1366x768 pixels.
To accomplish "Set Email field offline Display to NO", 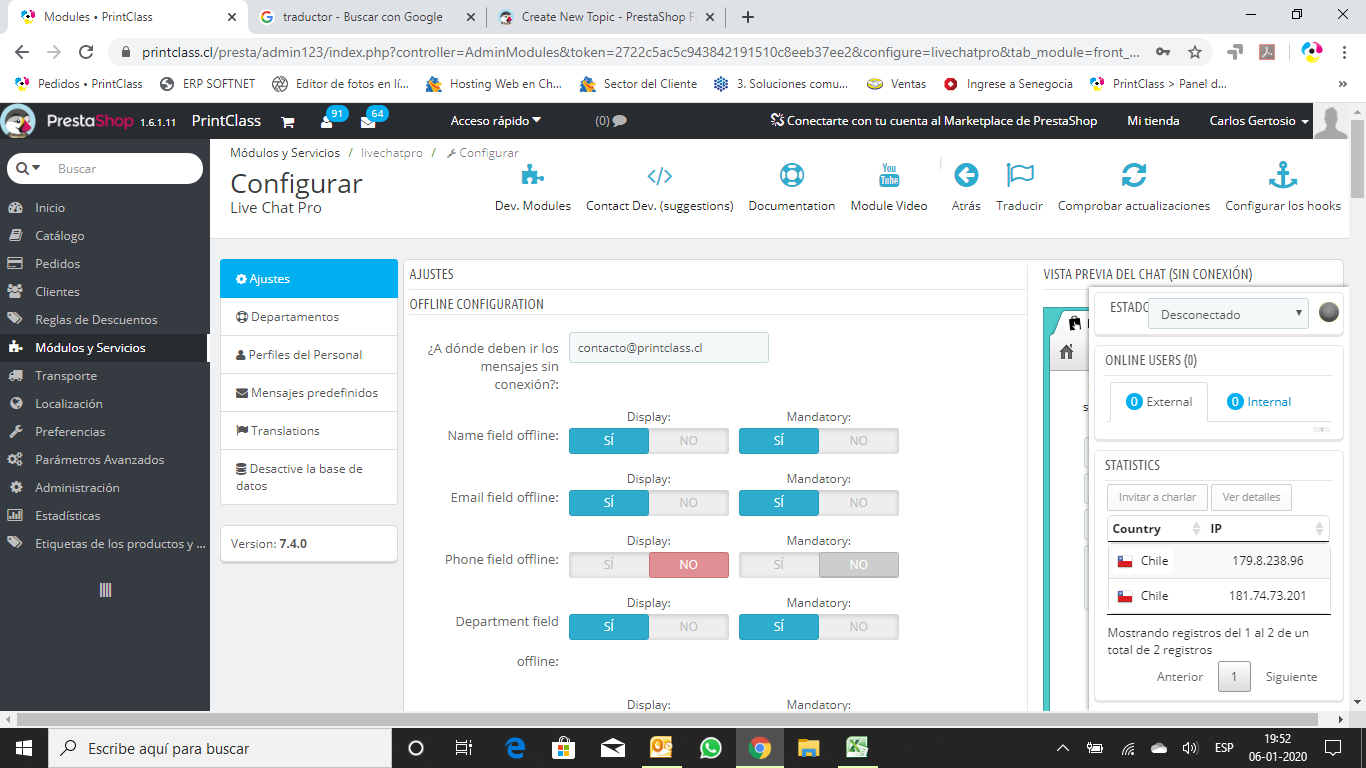I will 689,503.
